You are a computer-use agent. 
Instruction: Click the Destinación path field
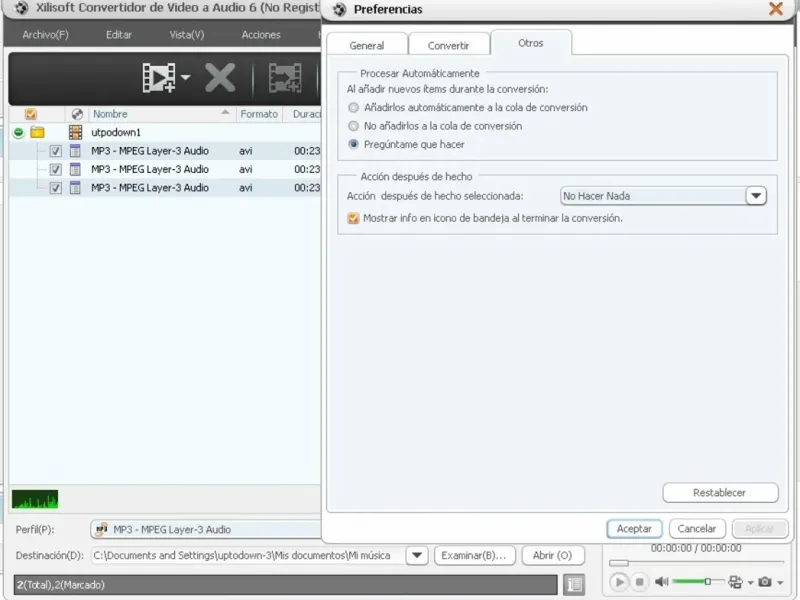coord(248,555)
